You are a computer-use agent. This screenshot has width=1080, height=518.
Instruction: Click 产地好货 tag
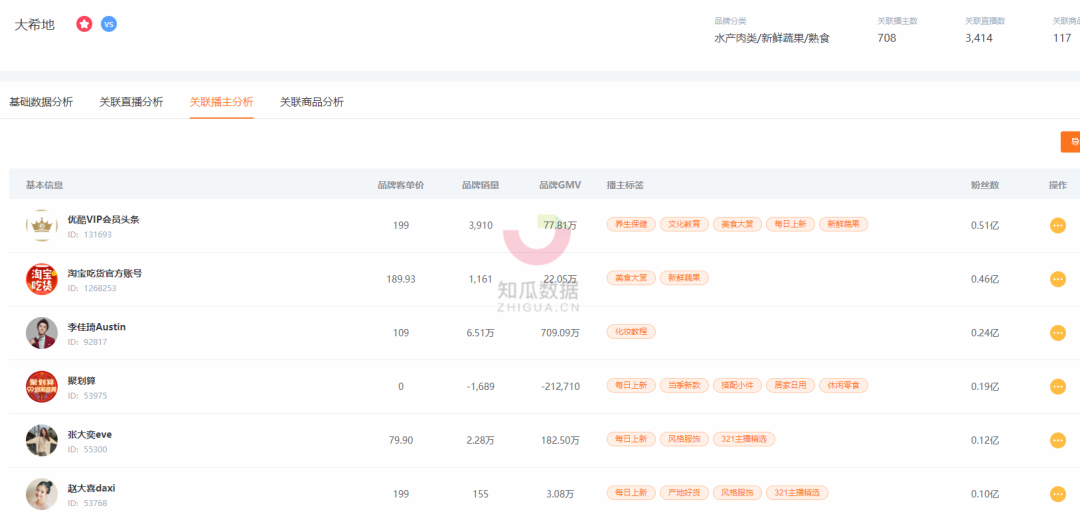click(684, 493)
